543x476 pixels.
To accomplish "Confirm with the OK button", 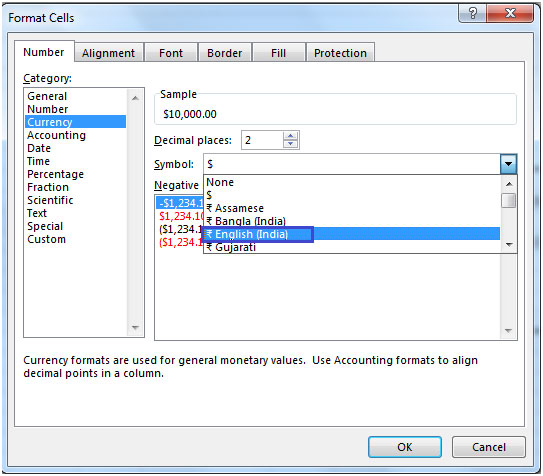I will pos(404,447).
